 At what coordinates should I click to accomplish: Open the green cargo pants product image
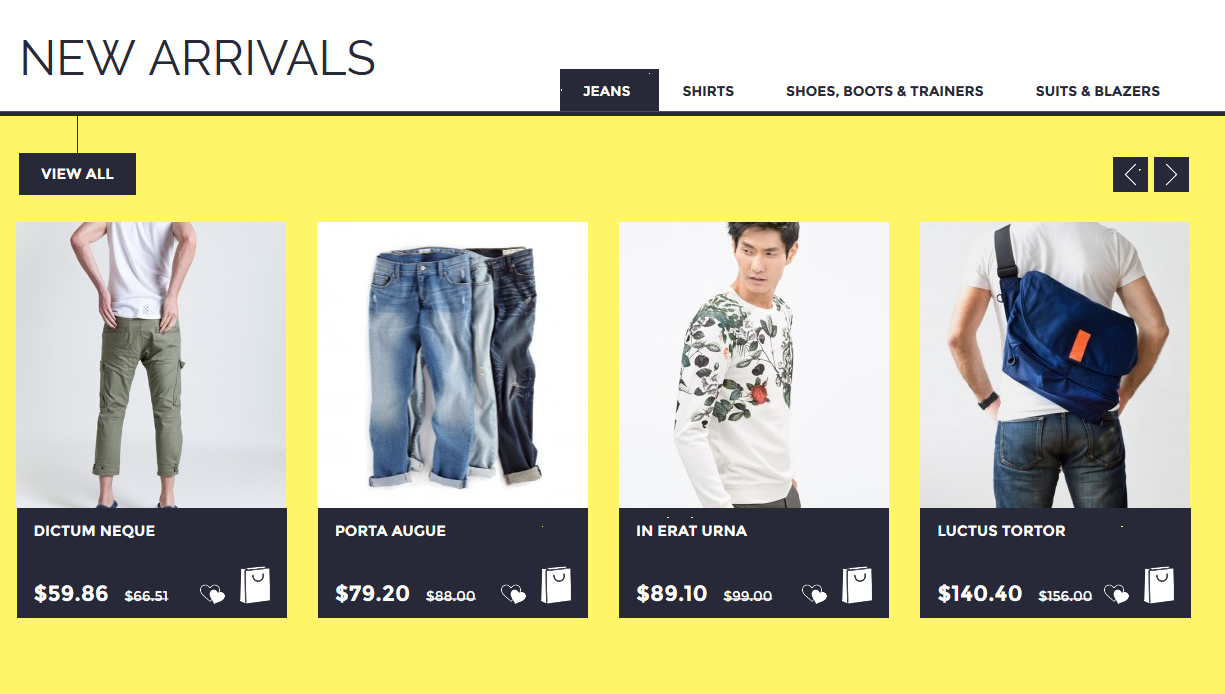coord(151,365)
